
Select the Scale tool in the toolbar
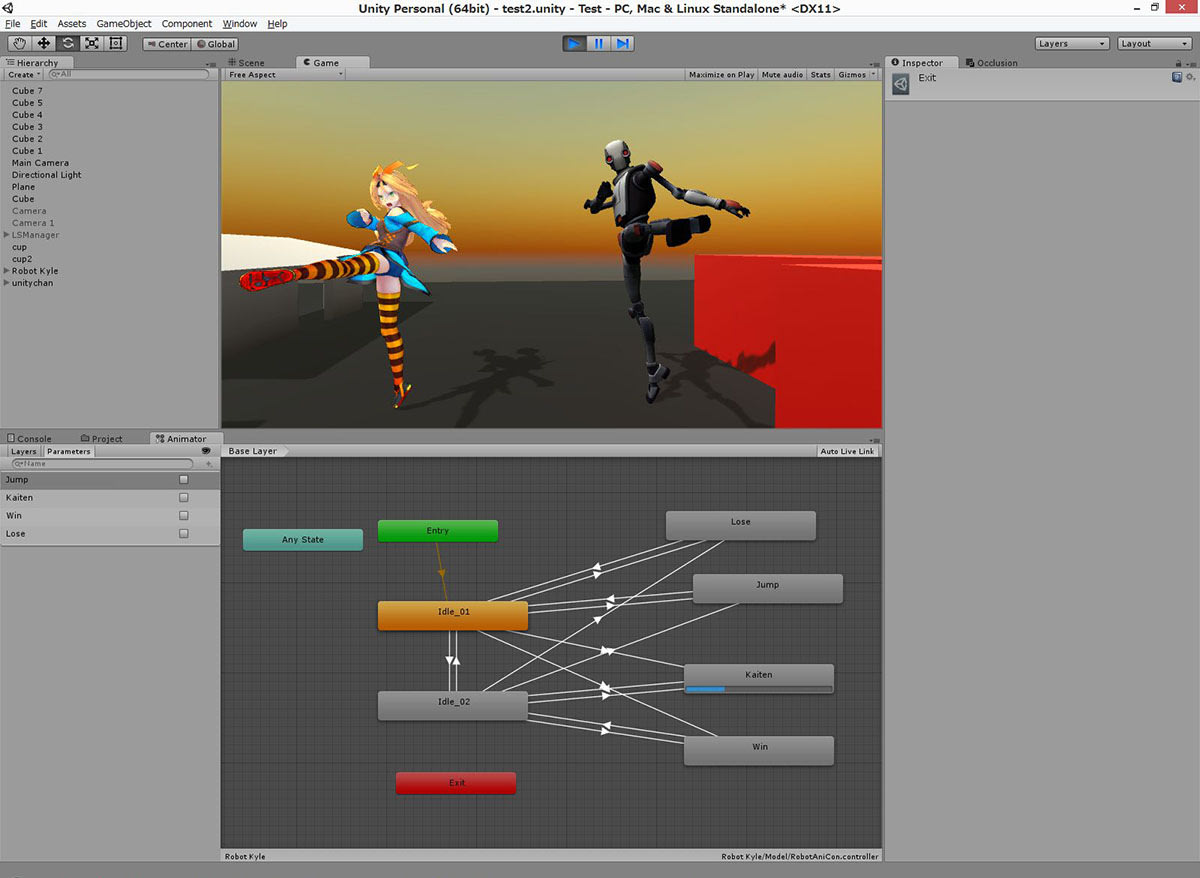pyautogui.click(x=92, y=43)
